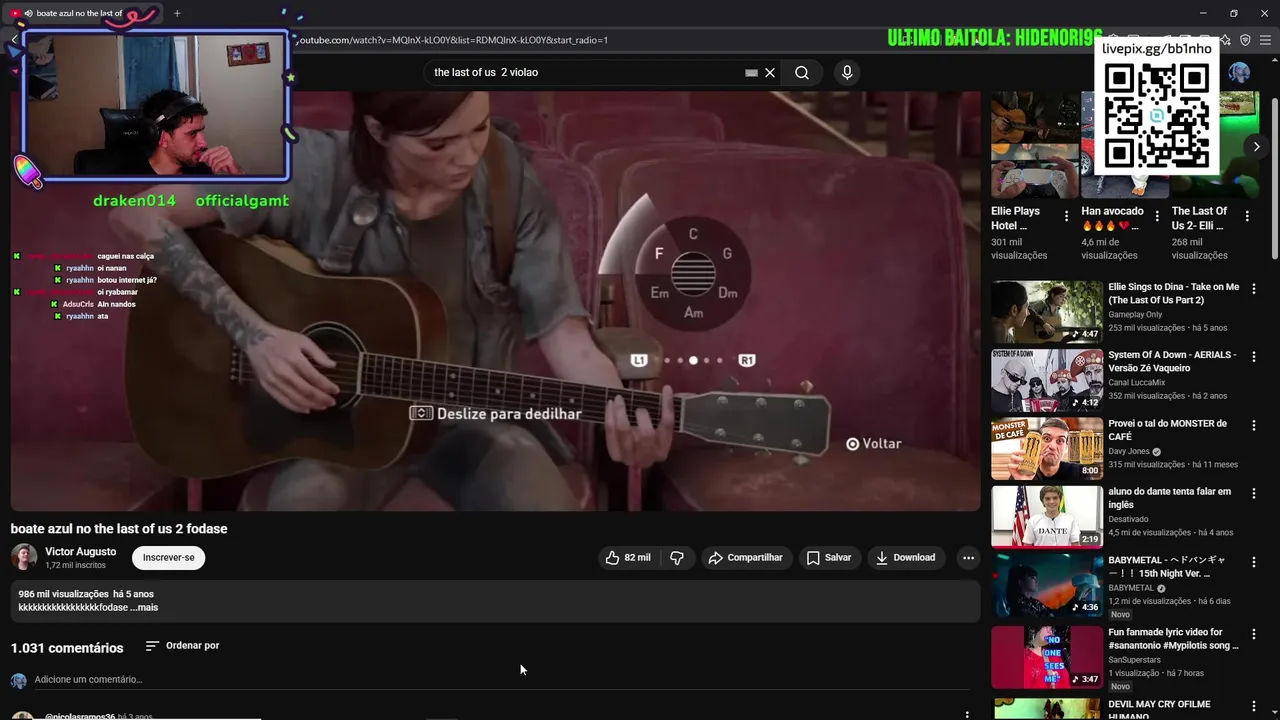Open options for MONSTER DE CAFÉ video
The height and width of the screenshot is (720, 1280).
point(1253,425)
